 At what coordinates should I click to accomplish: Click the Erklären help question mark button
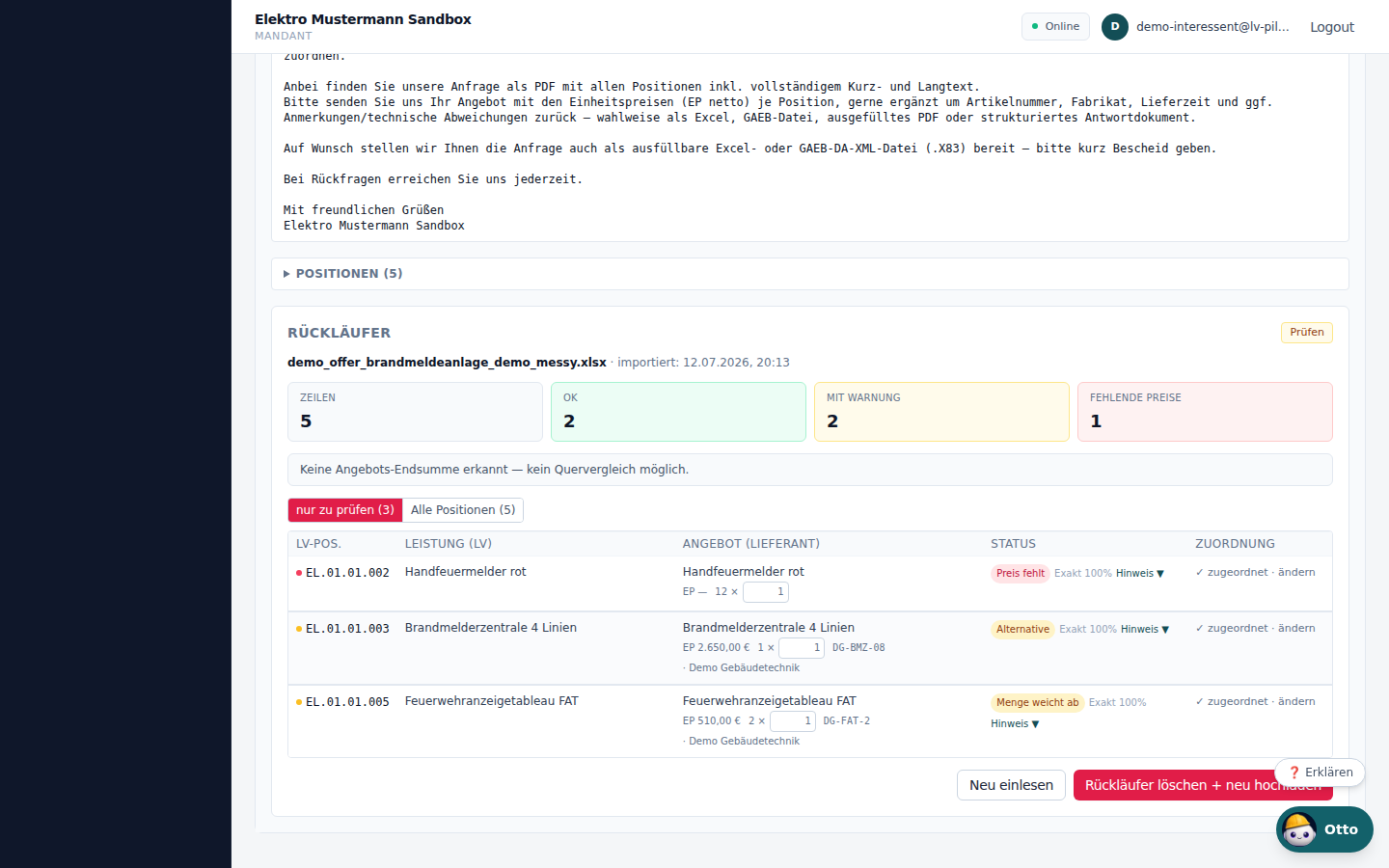[1320, 773]
